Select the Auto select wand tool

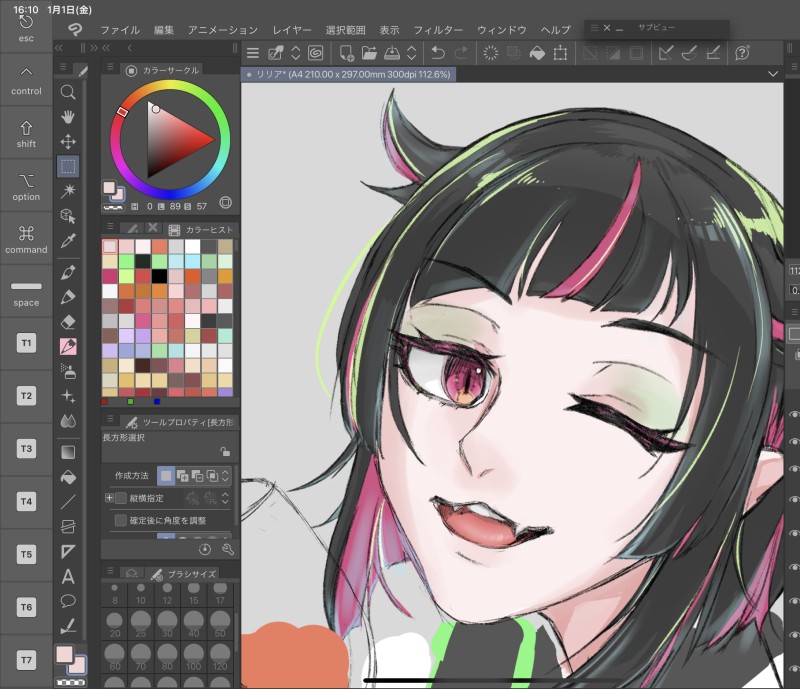point(68,191)
